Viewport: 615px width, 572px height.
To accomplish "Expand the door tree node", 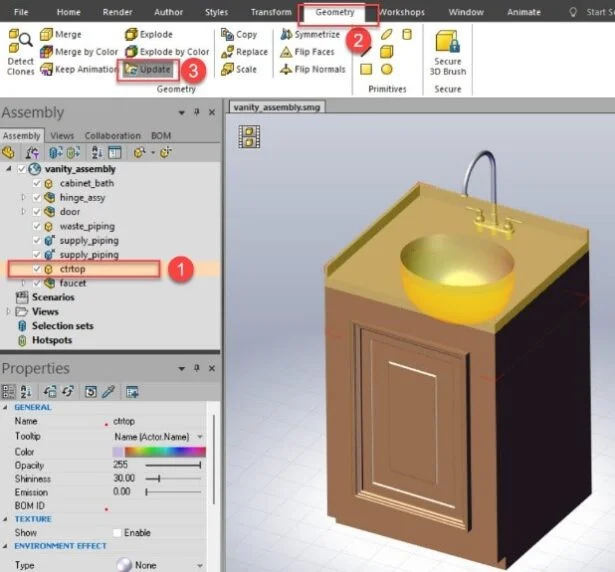I will pyautogui.click(x=23, y=212).
